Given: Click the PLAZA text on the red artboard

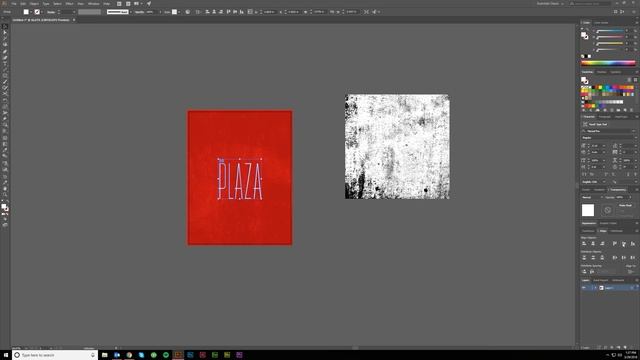Looking at the screenshot, I should click(240, 180).
